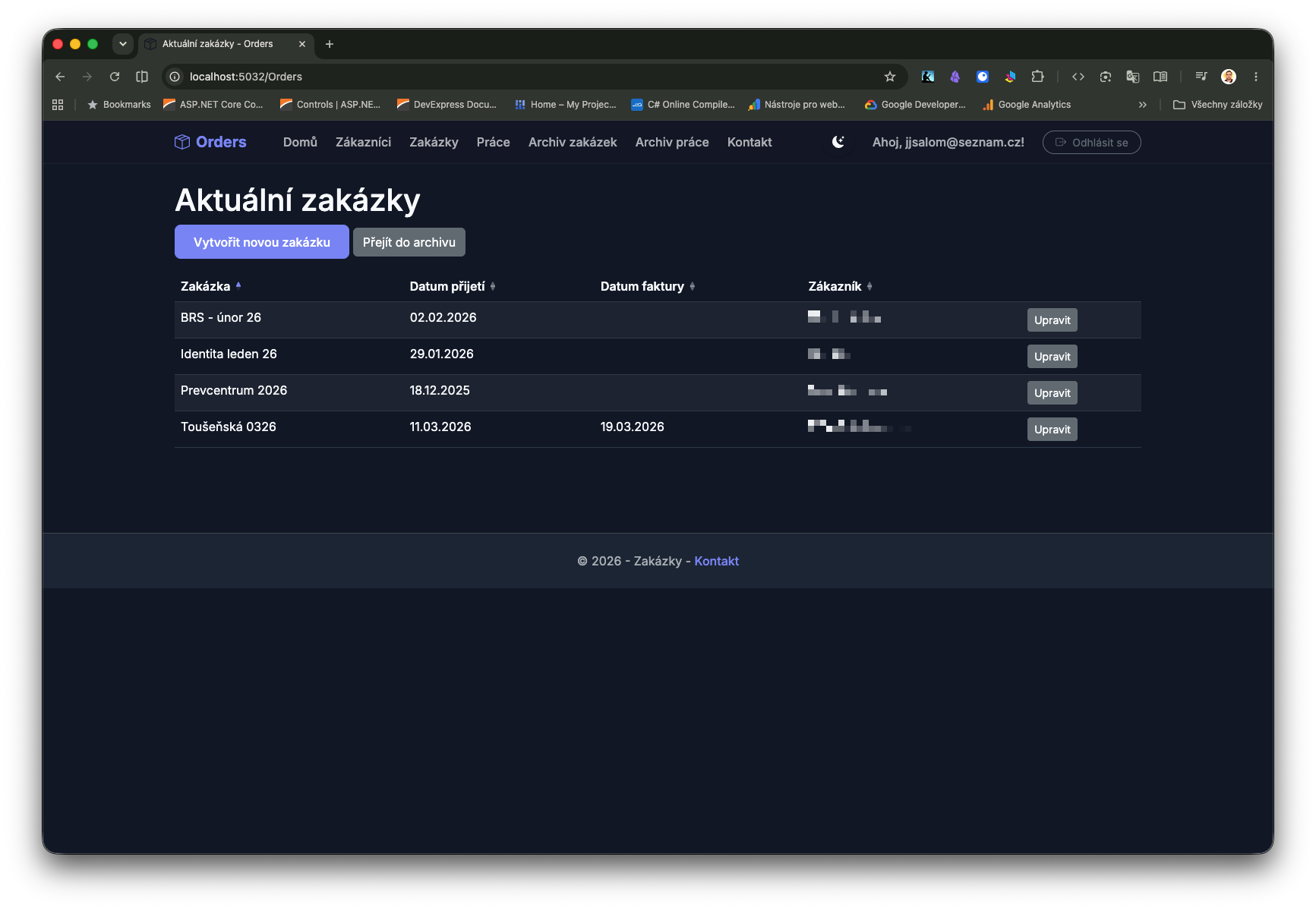Expand the tab search dropdown arrow
The image size is (1316, 910).
pyautogui.click(x=123, y=44)
